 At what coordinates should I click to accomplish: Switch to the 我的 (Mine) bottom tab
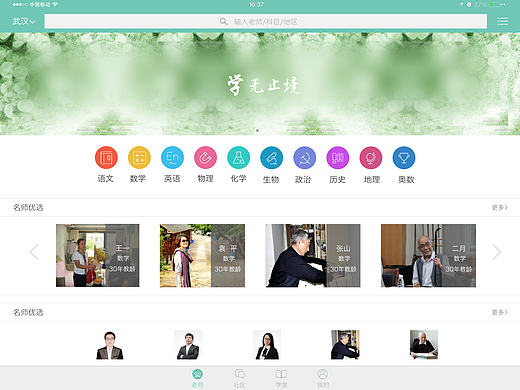[323, 378]
